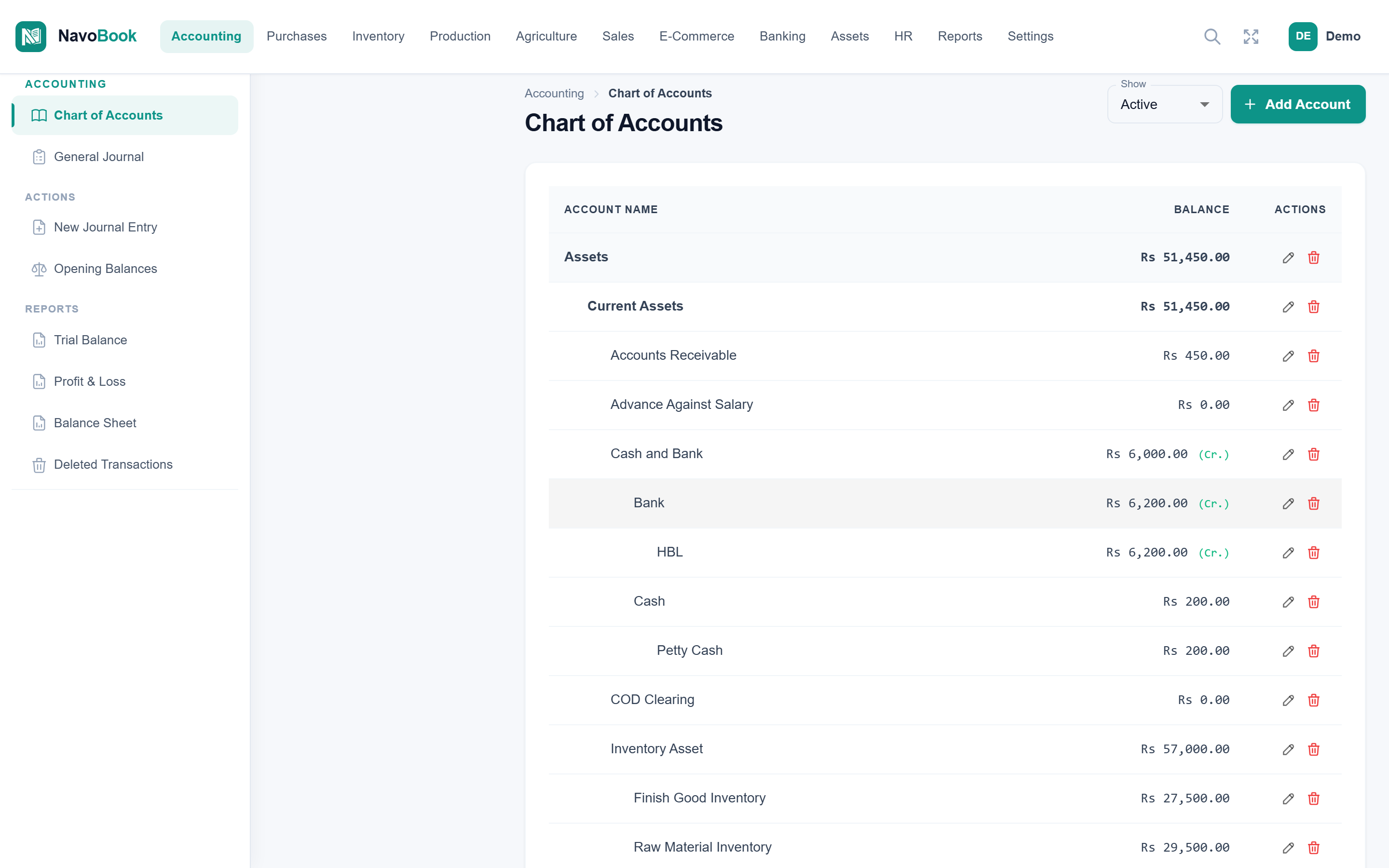Edit the Current Assets account
Image resolution: width=1389 pixels, height=868 pixels.
click(x=1288, y=307)
